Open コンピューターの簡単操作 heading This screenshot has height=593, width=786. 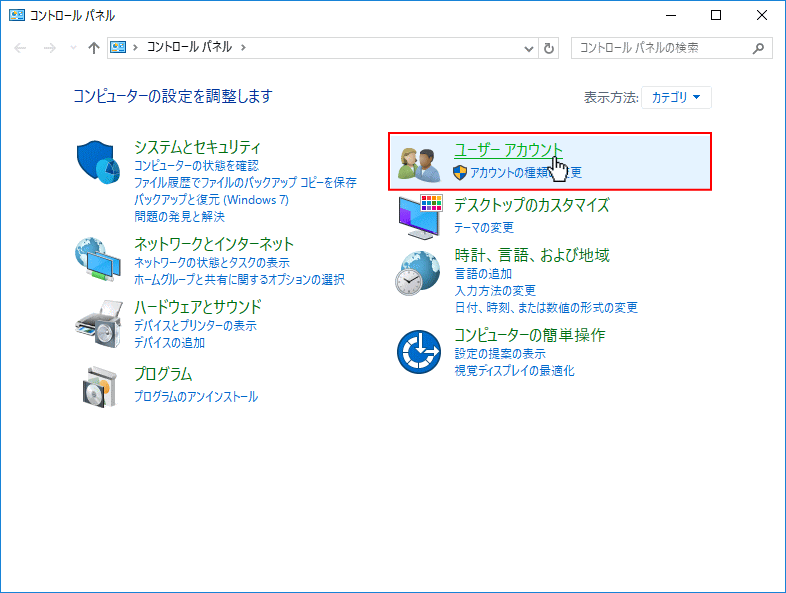tap(529, 335)
